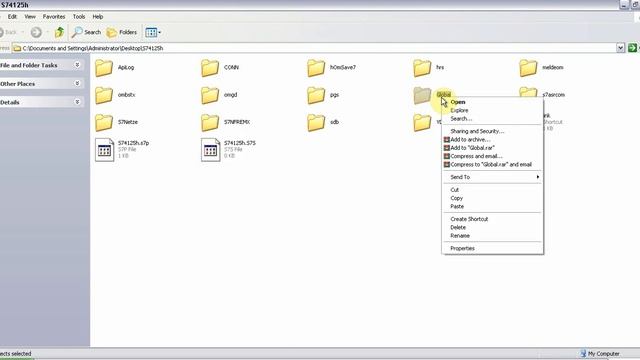This screenshot has width=640, height=360.
Task: Select the sdb folder icon
Action: pos(316,122)
